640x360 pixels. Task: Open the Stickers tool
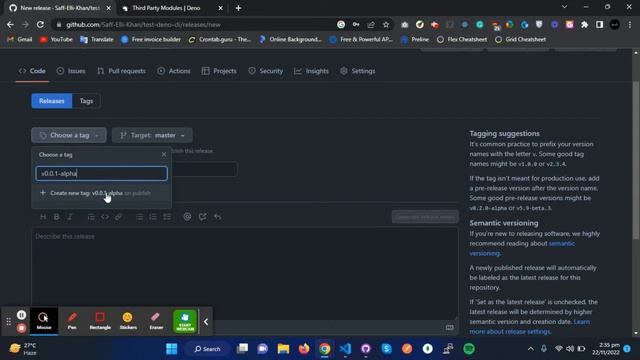pyautogui.click(x=128, y=321)
